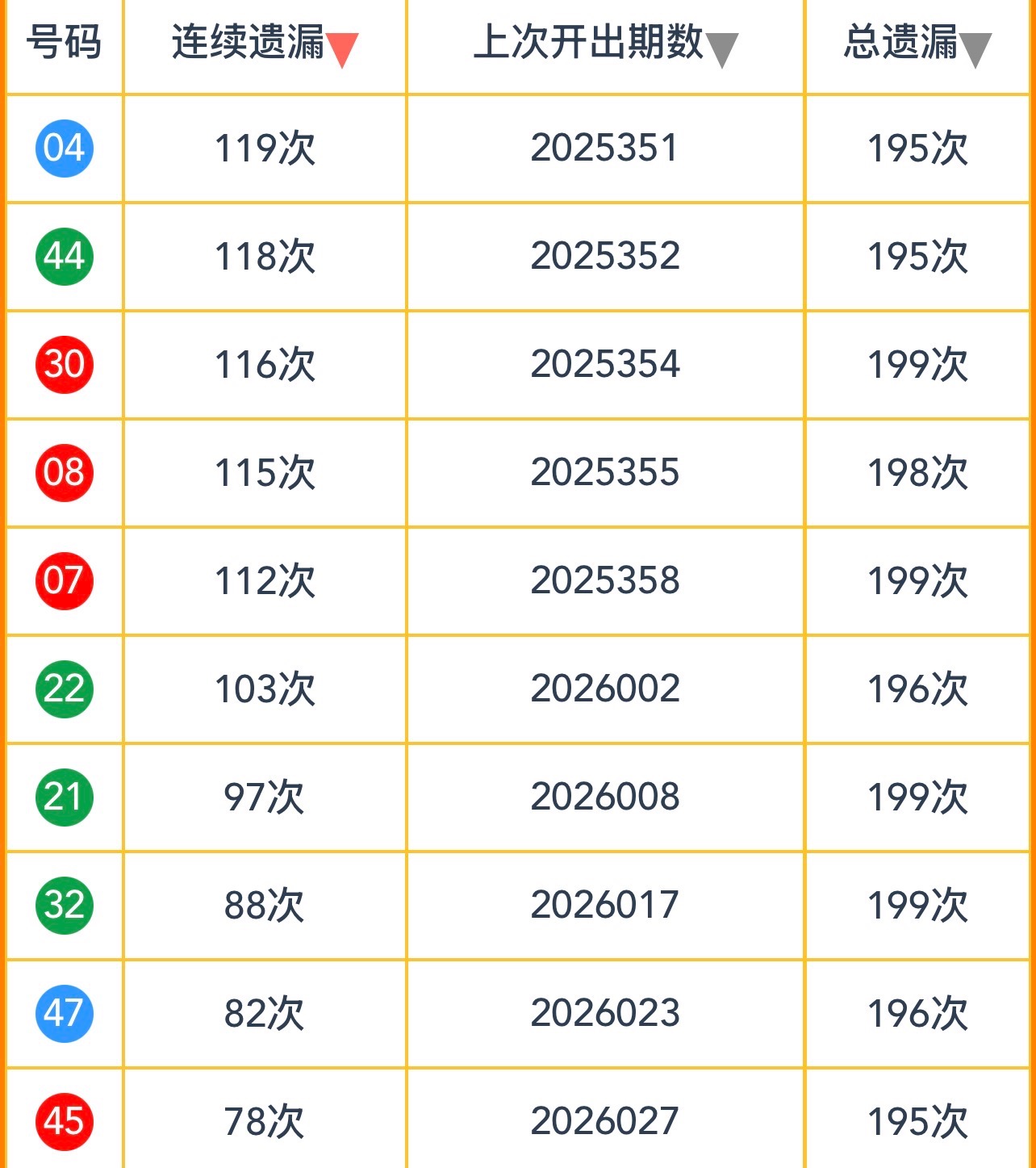
Task: Click sort arrow beside 总遗漏
Action: (975, 50)
